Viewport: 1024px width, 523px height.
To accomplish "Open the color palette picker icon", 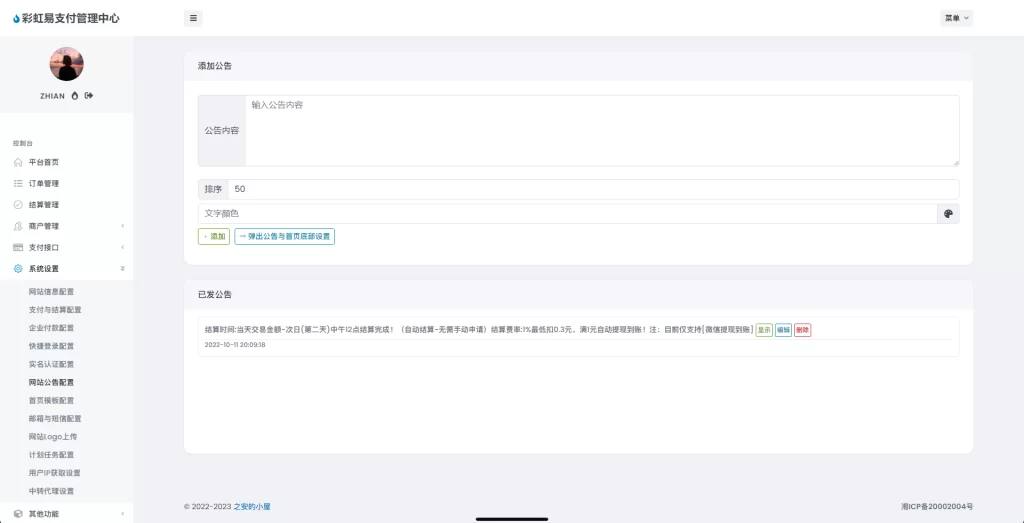I will click(948, 214).
